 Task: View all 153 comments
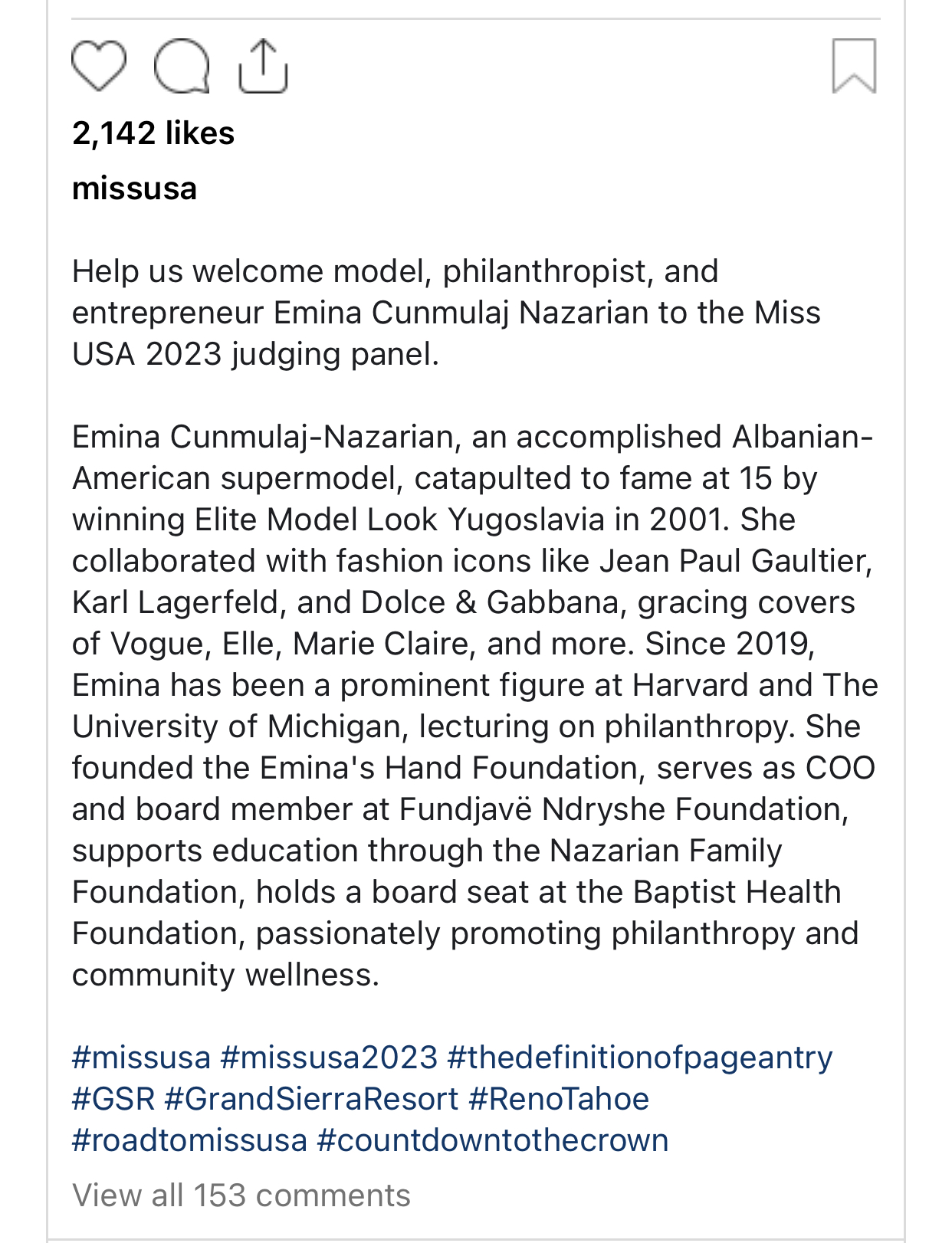coord(241,1195)
